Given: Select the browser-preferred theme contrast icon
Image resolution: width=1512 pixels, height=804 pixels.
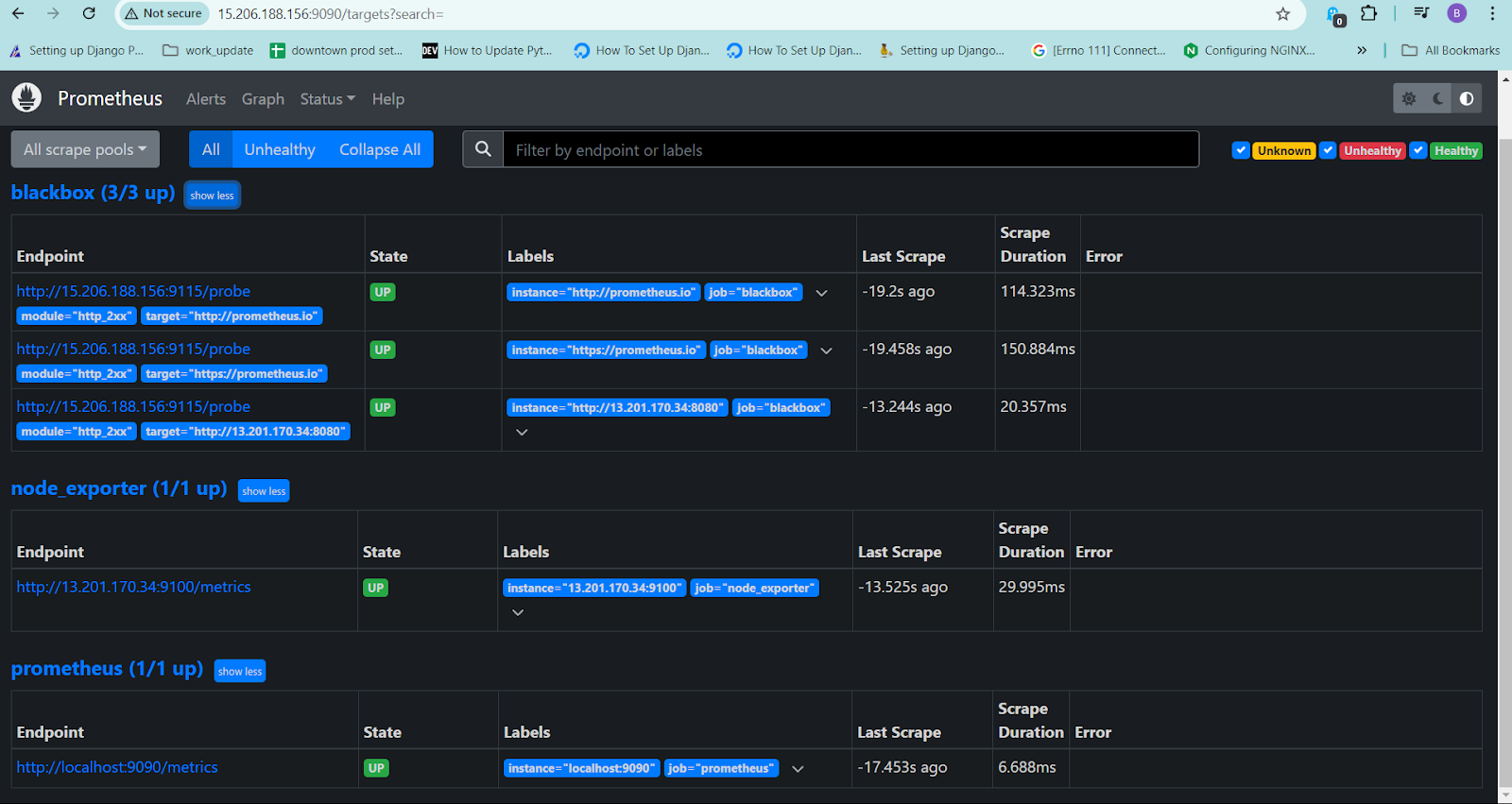Looking at the screenshot, I should (x=1467, y=98).
